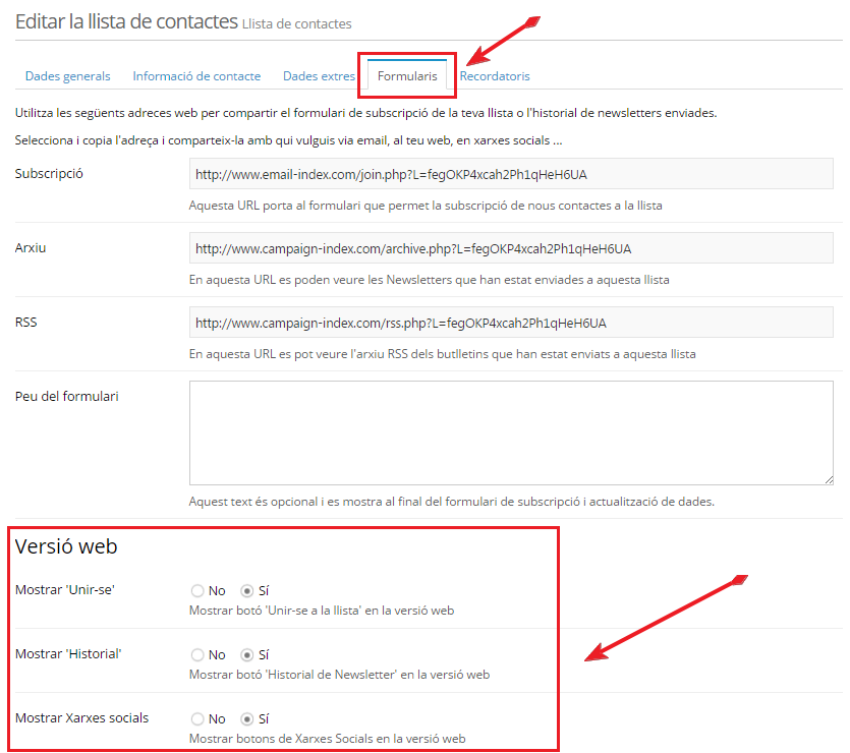Click help text about l'arxiu RSS
850x753 pixels.
coord(442,354)
